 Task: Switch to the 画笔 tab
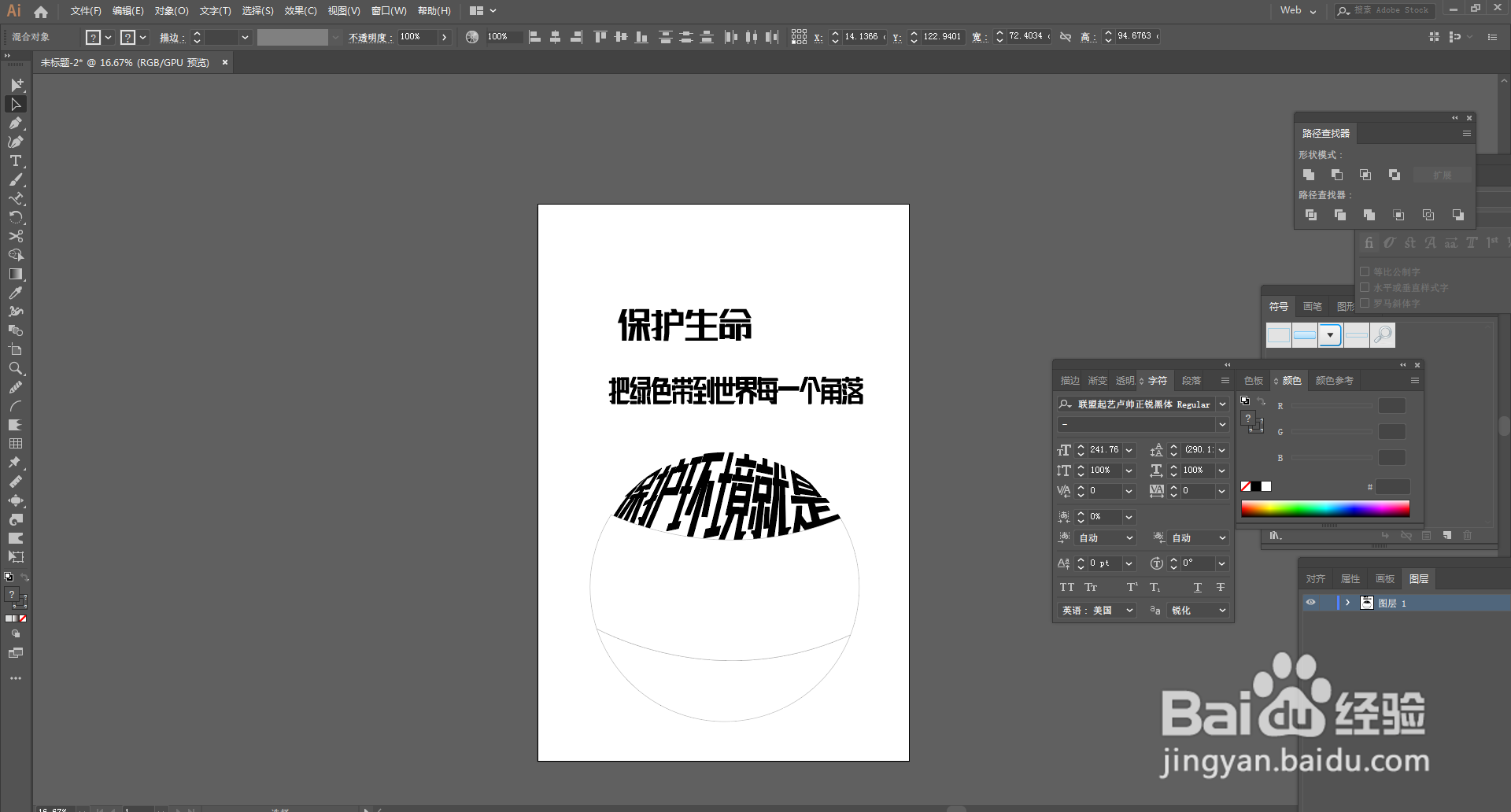[x=1312, y=307]
